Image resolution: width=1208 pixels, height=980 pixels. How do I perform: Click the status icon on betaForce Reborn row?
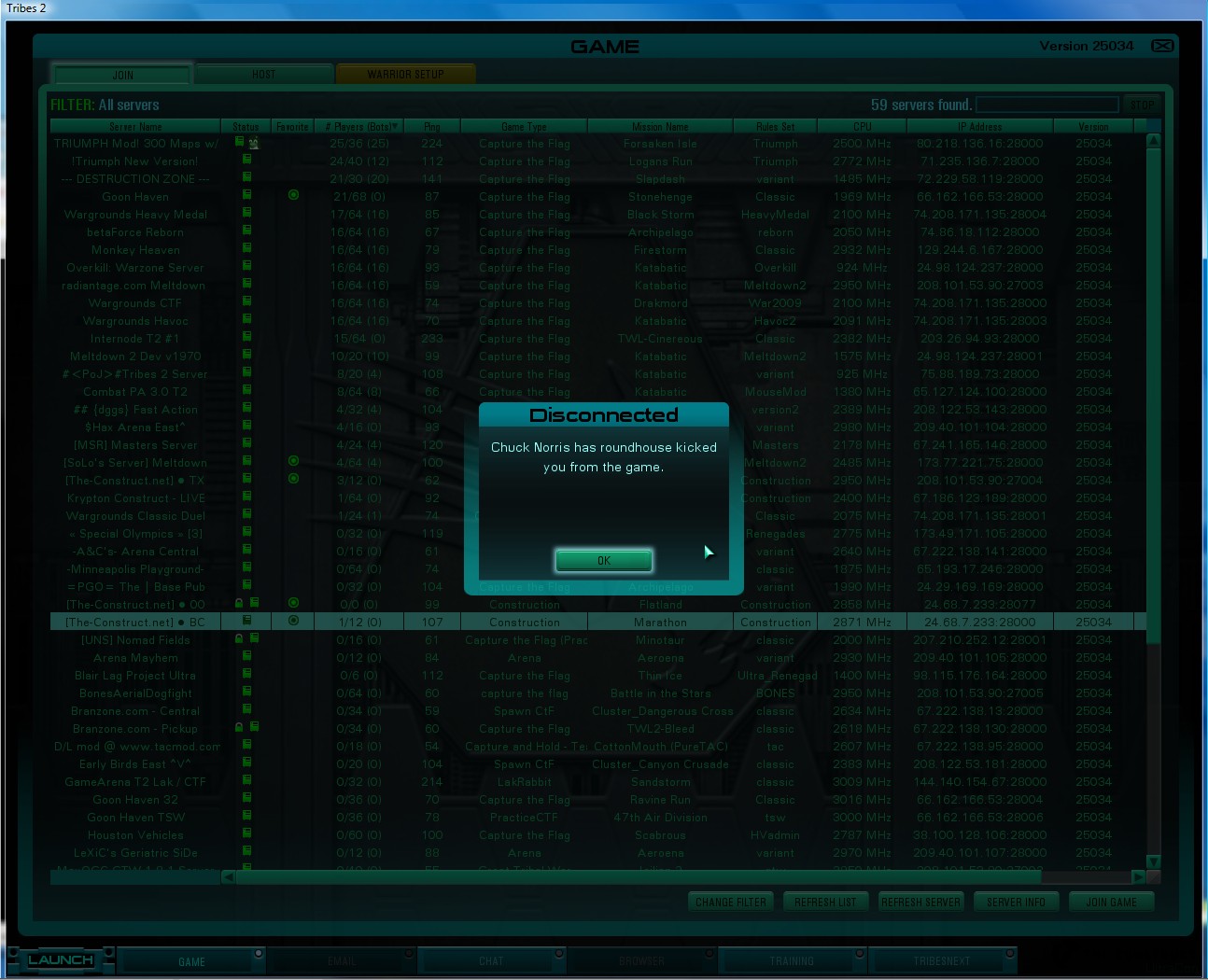click(x=246, y=231)
